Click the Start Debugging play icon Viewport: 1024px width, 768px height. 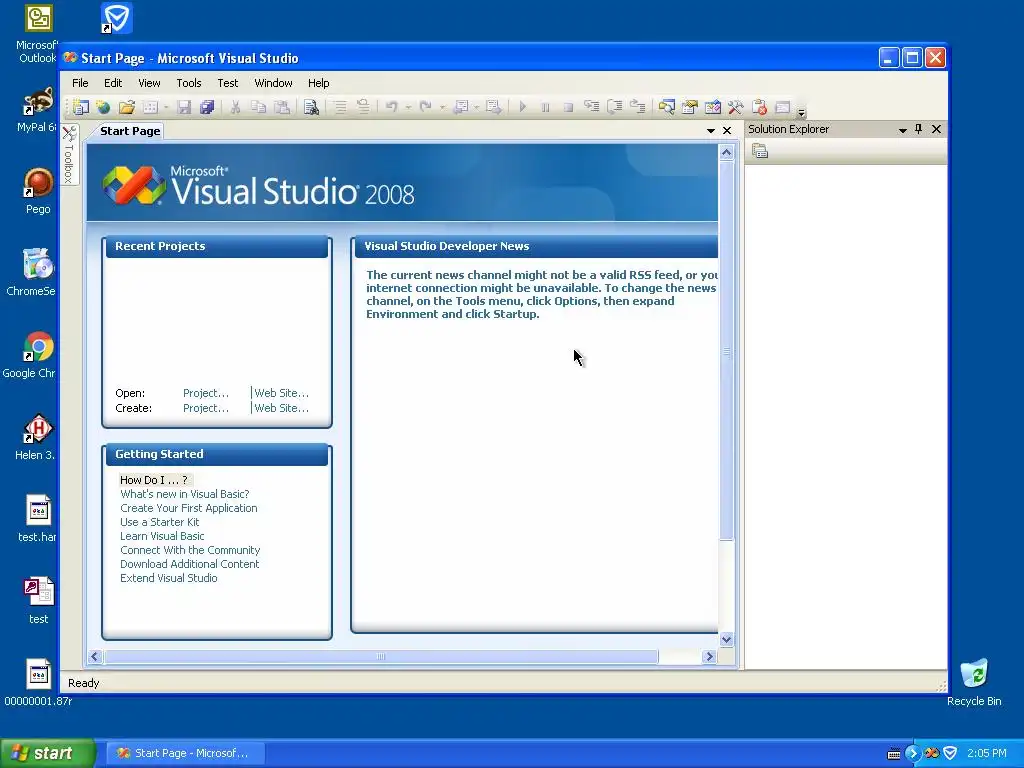point(522,107)
